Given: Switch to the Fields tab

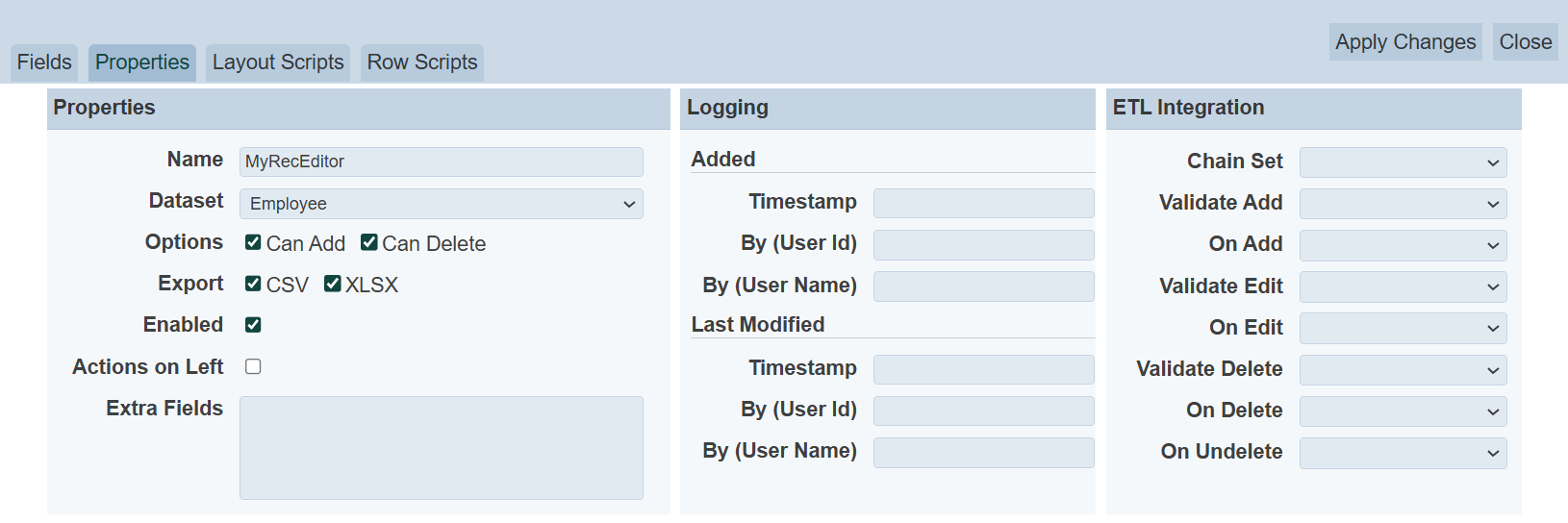Looking at the screenshot, I should tap(44, 62).
